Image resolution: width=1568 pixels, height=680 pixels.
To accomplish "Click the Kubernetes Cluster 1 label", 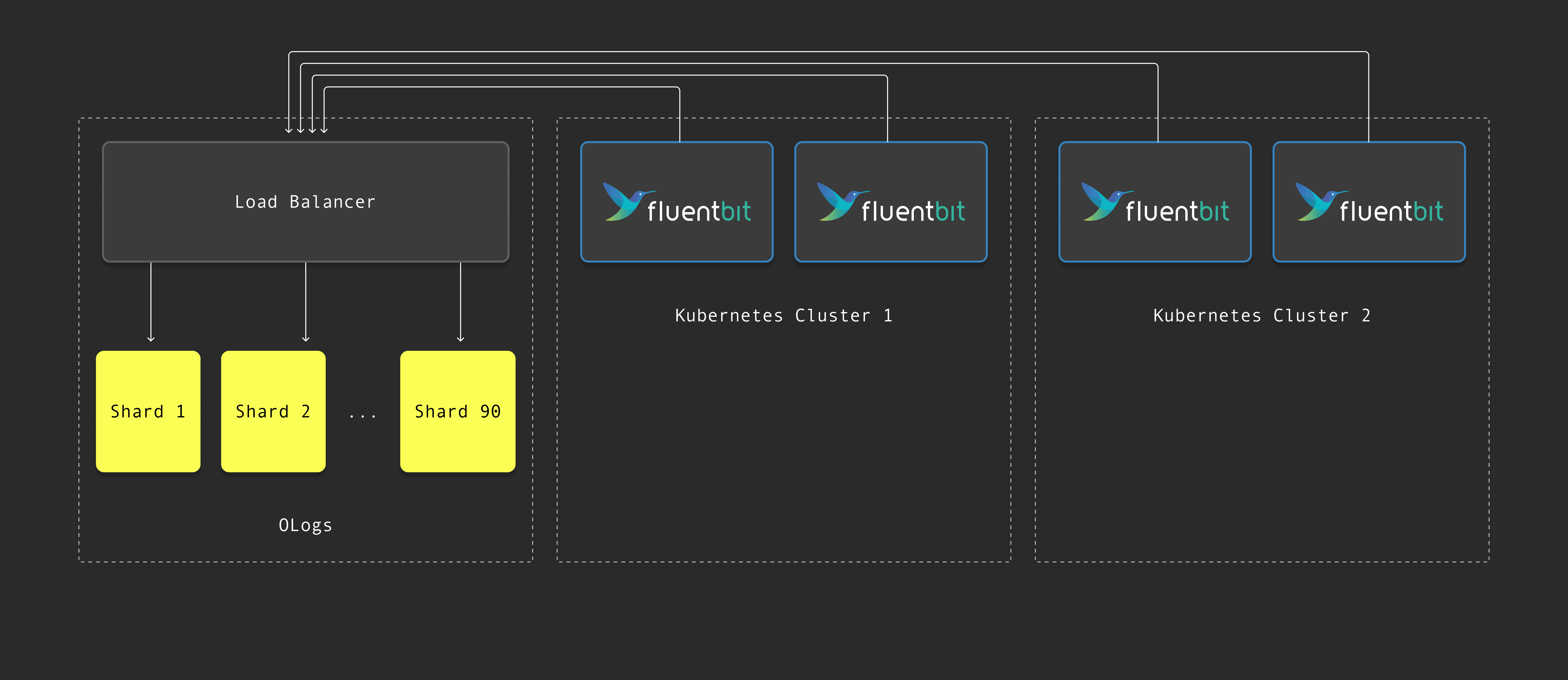I will pyautogui.click(x=784, y=315).
